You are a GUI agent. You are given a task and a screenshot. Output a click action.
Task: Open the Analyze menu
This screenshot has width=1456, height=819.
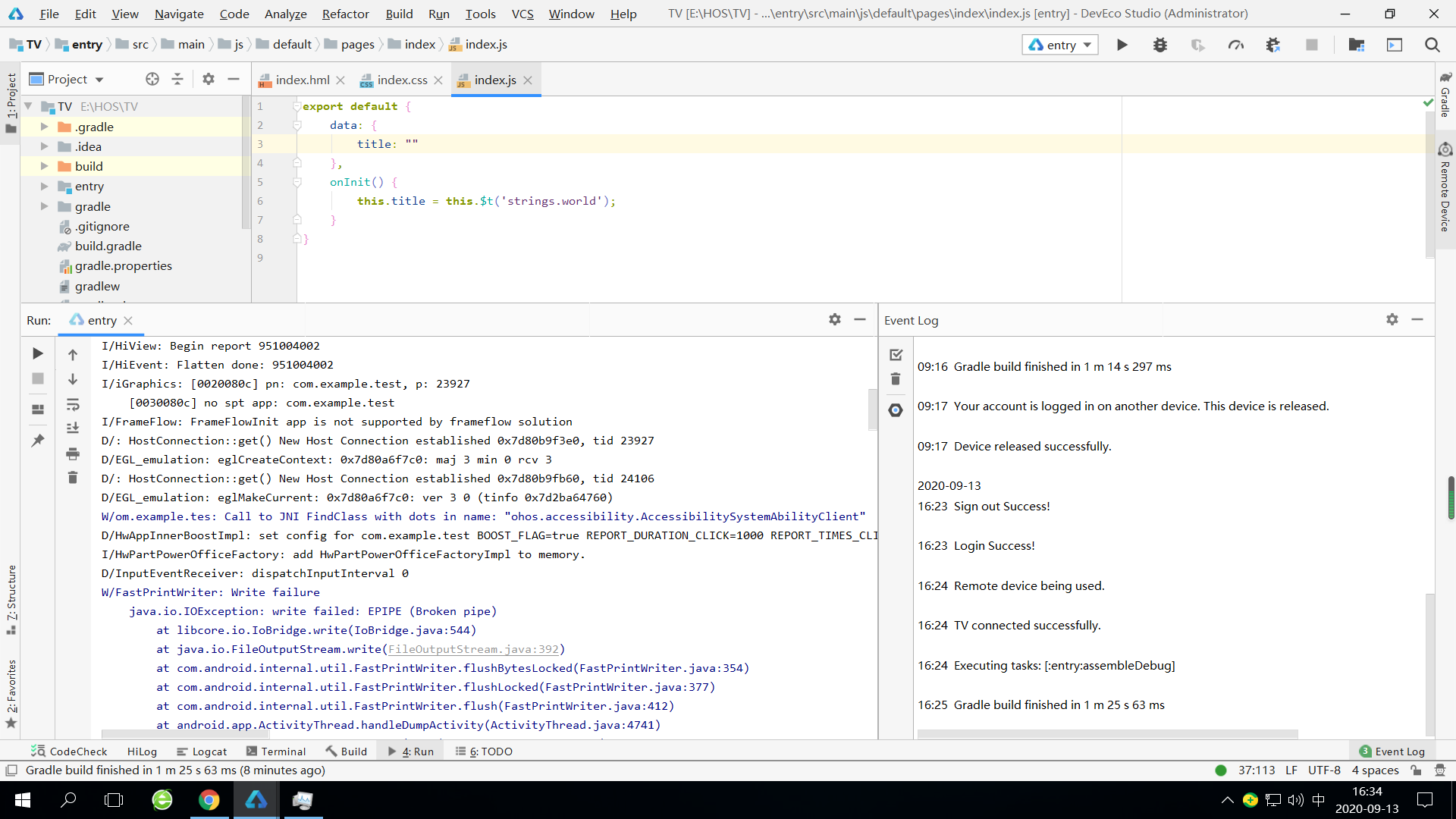point(285,14)
